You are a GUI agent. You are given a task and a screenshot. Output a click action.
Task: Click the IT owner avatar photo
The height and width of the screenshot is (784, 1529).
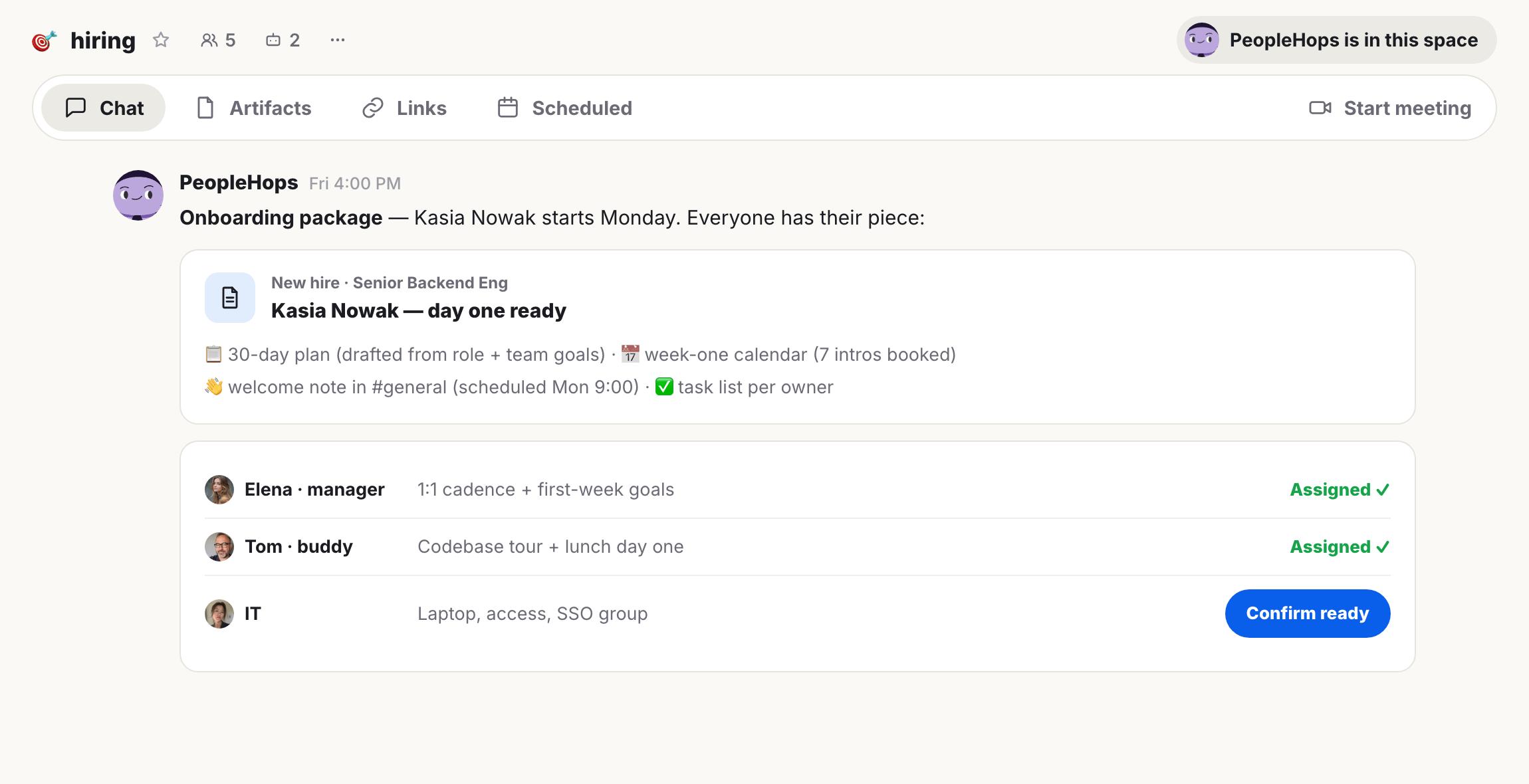click(x=219, y=614)
